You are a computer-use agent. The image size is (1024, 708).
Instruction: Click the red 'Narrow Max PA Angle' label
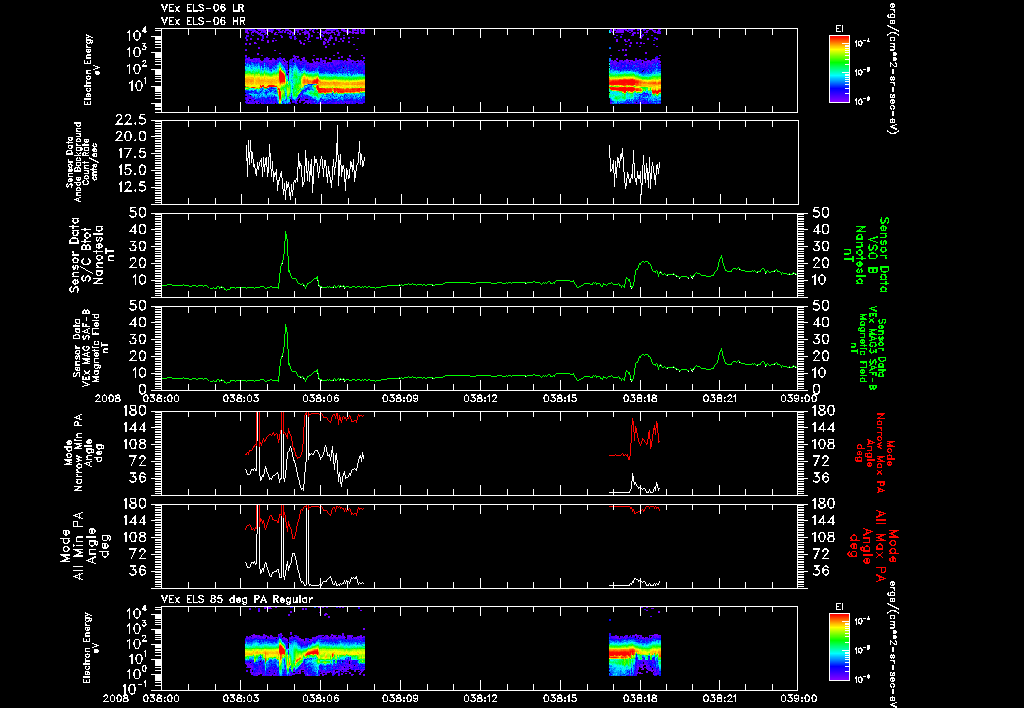pos(875,451)
